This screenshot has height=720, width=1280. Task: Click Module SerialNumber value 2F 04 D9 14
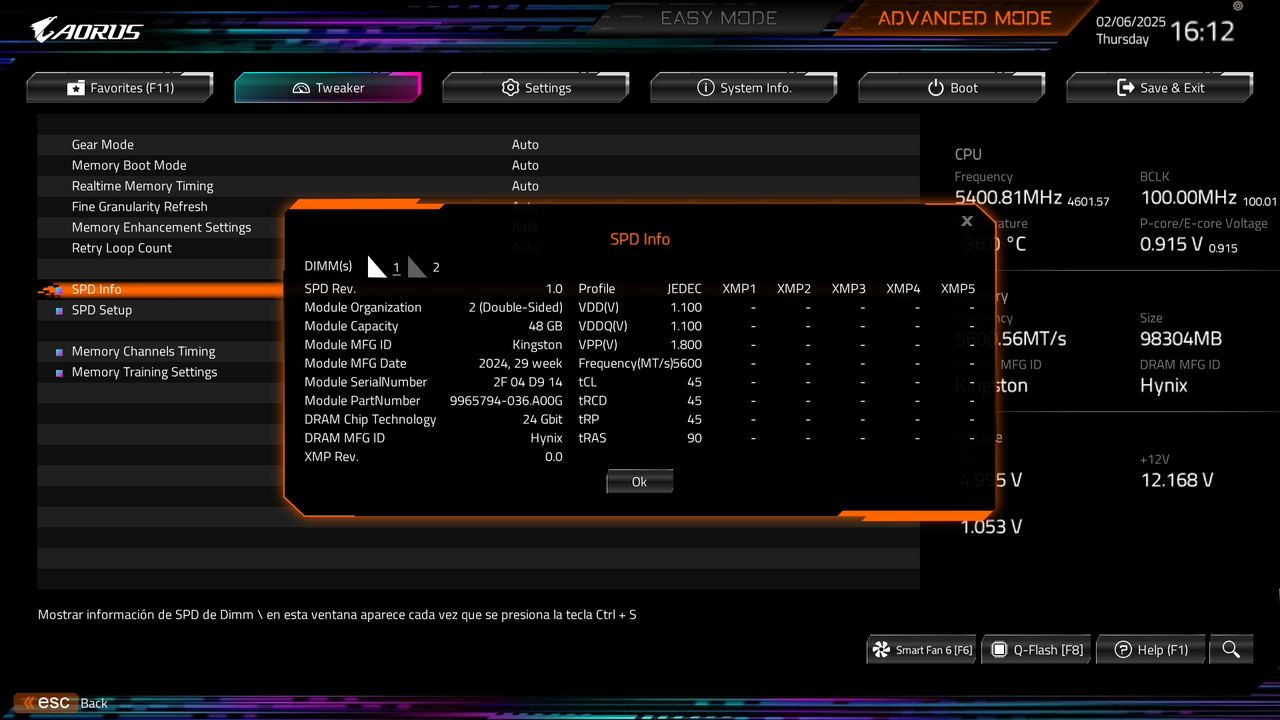[x=528, y=382]
